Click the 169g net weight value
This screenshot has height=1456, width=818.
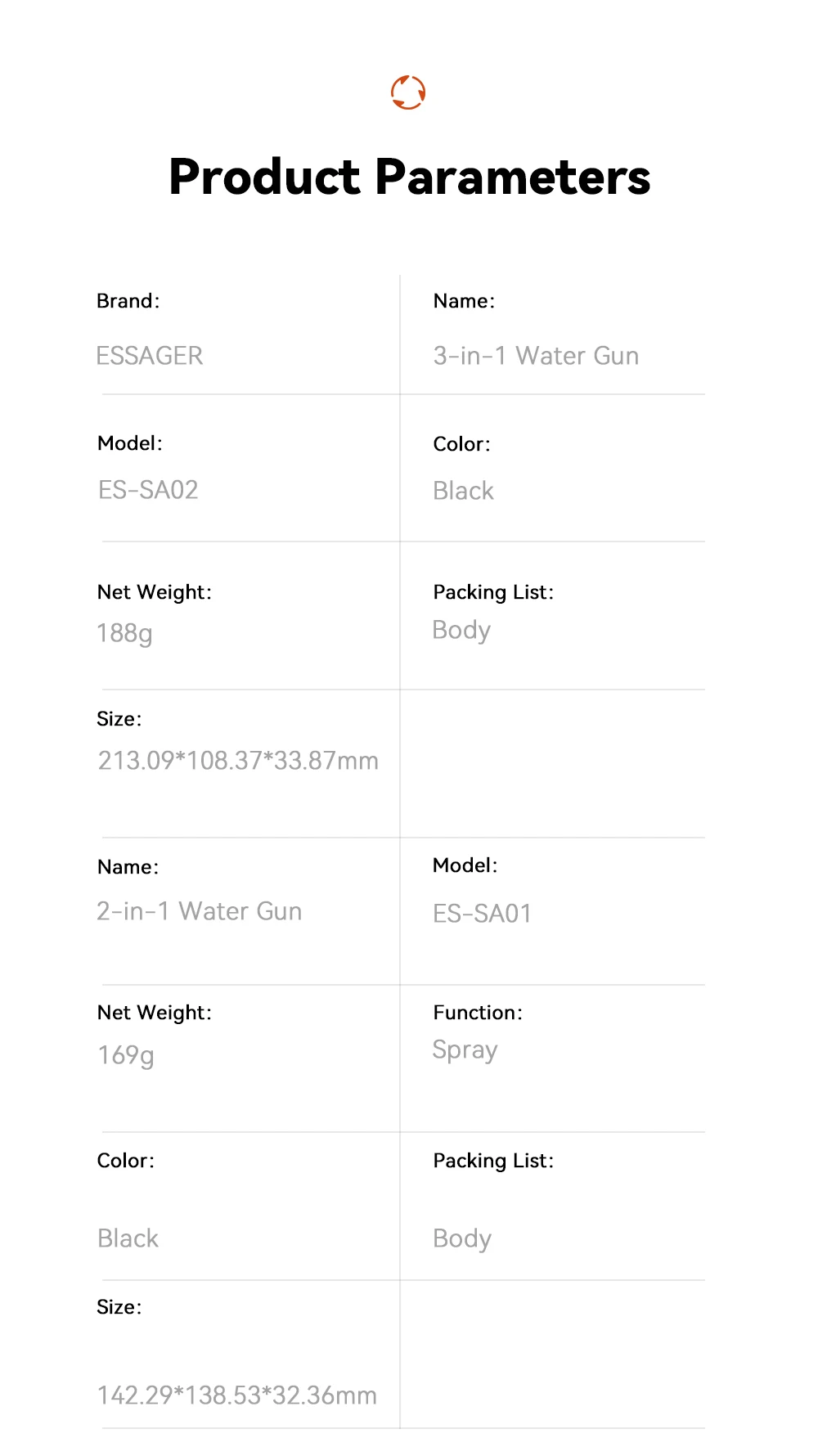126,1055
